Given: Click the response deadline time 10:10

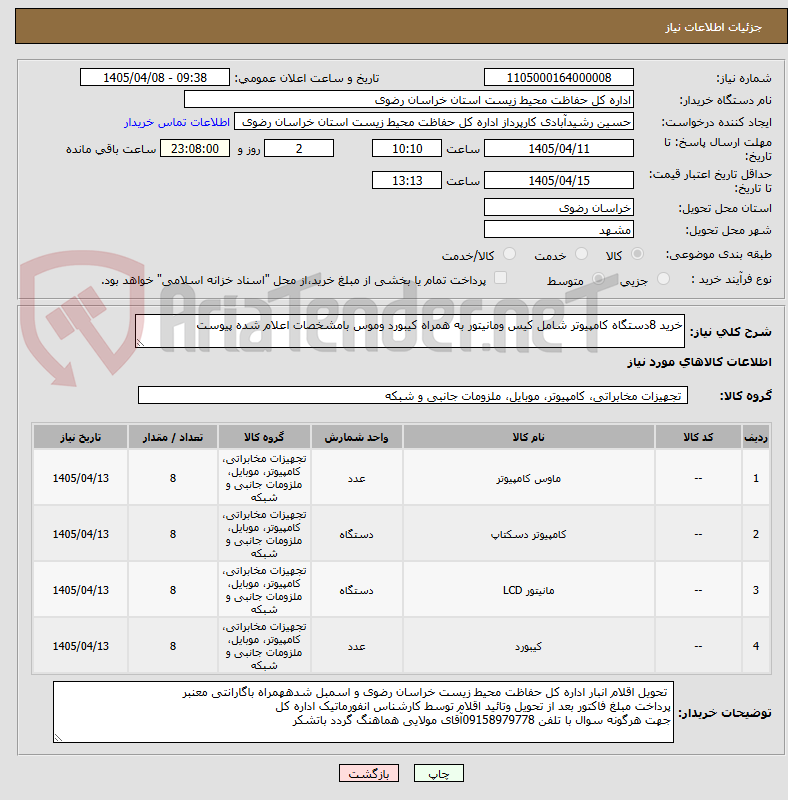Looking at the screenshot, I should point(407,148).
